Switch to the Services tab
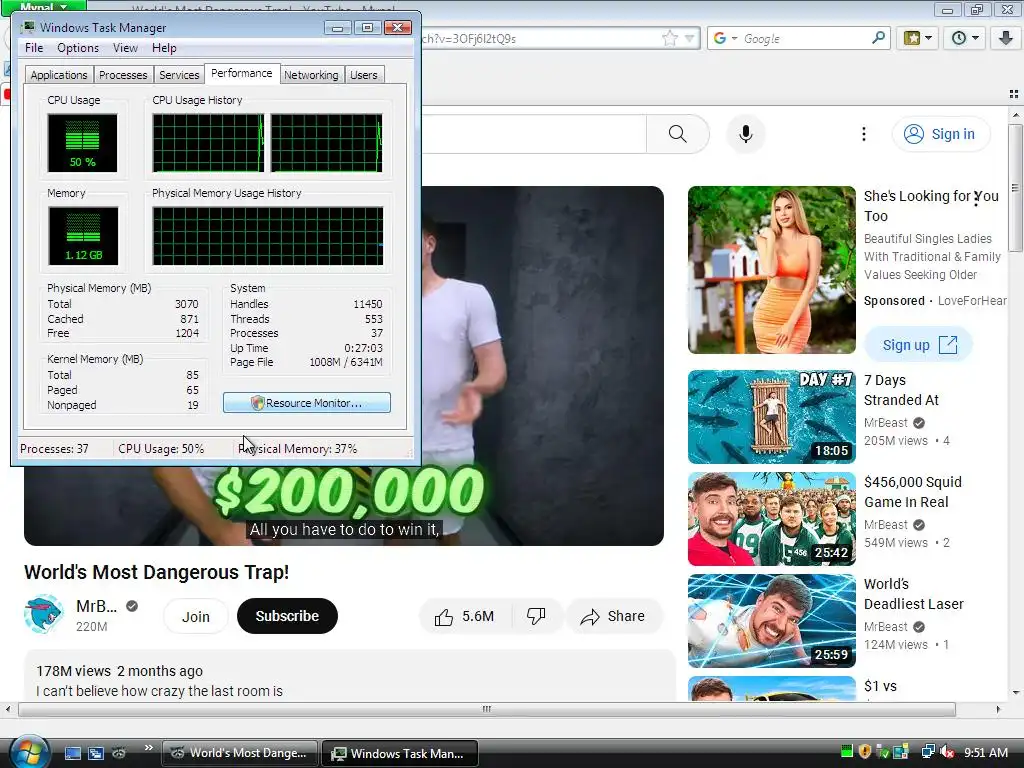1024x768 pixels. [x=179, y=75]
